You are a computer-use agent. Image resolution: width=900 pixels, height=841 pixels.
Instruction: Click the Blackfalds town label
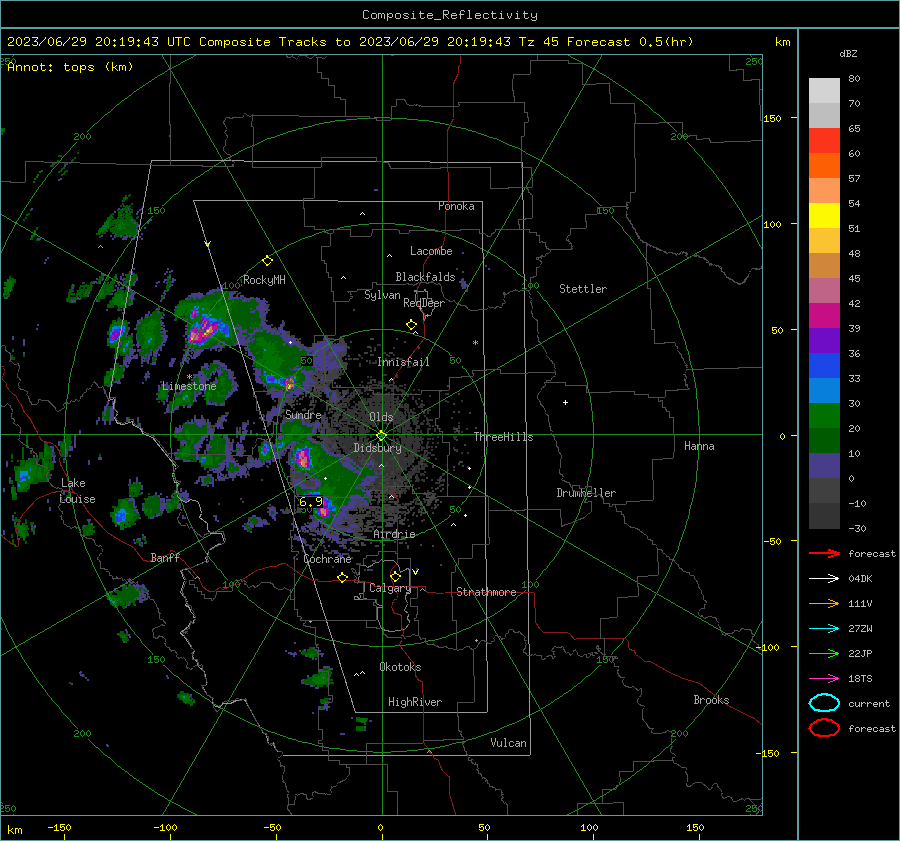click(x=425, y=277)
